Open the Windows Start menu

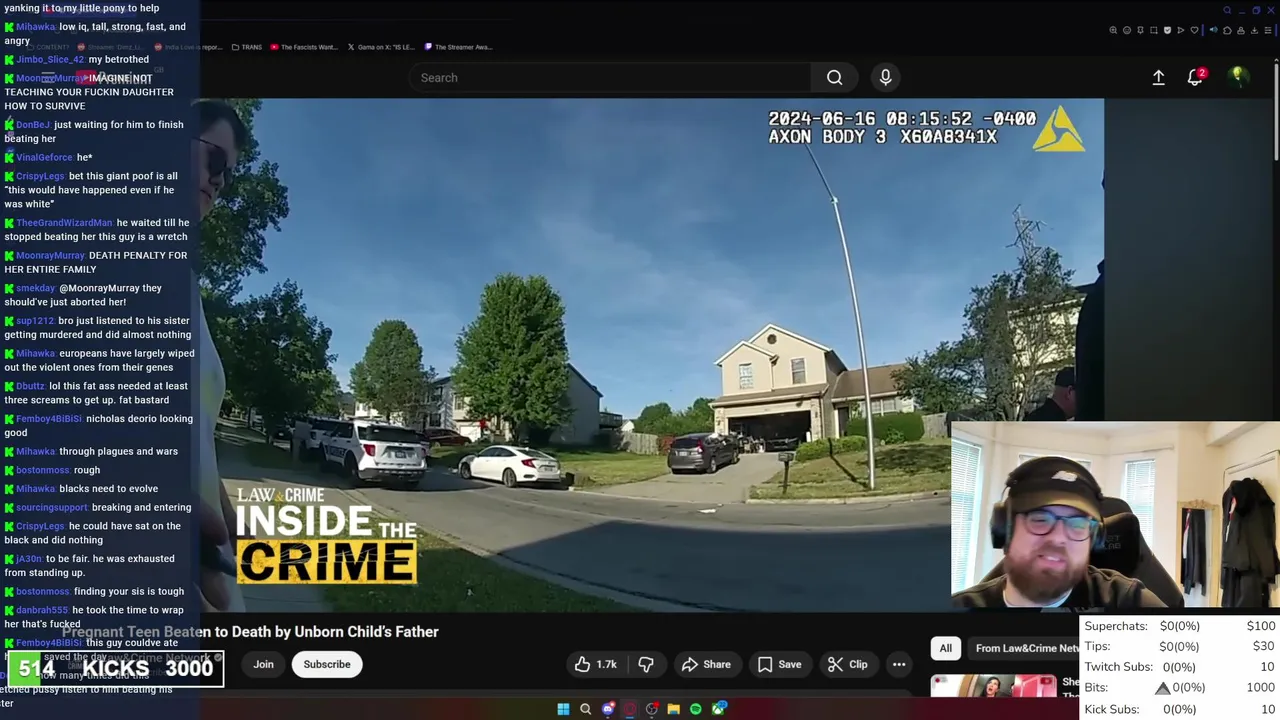point(563,709)
